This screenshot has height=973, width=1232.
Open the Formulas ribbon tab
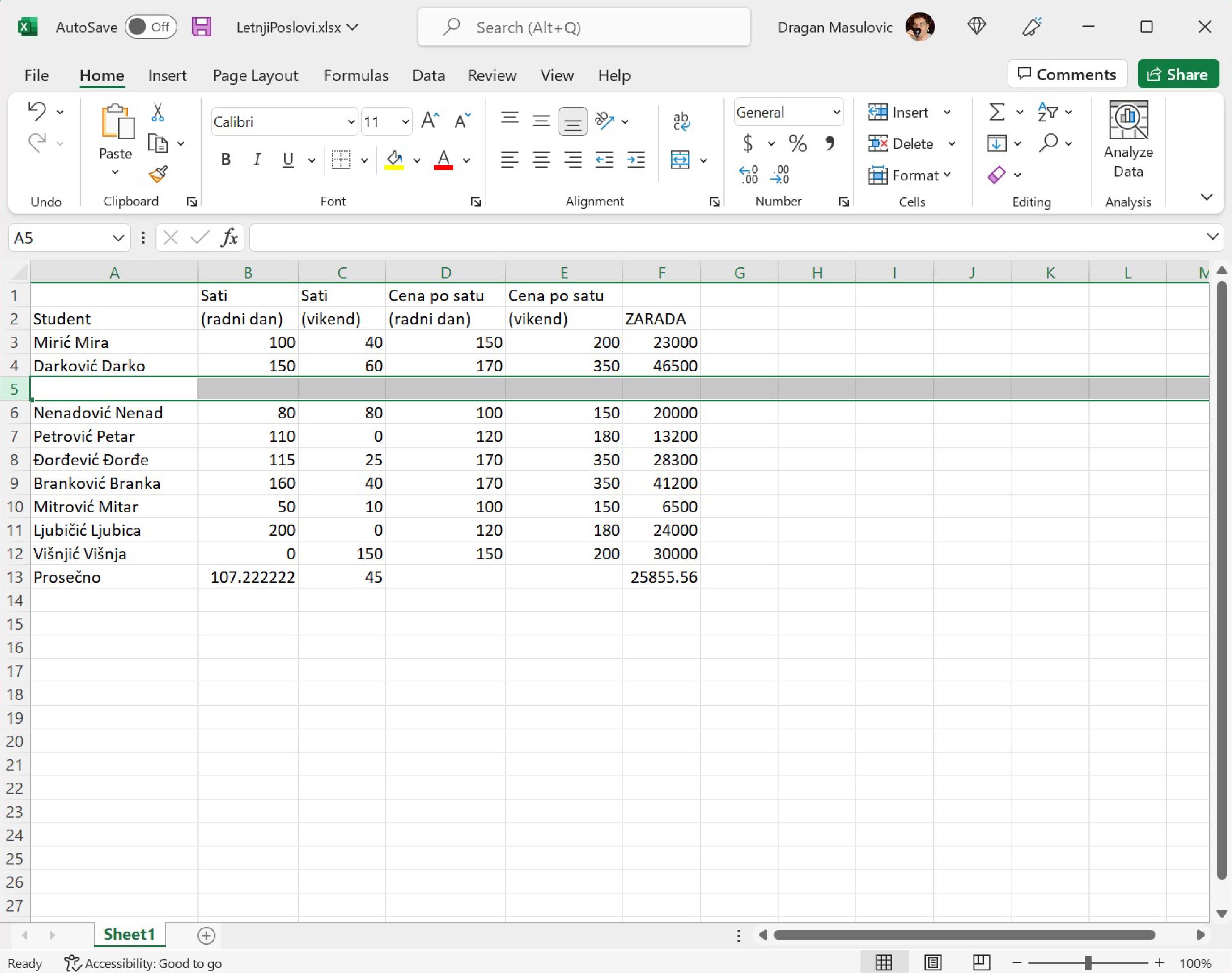(x=355, y=75)
